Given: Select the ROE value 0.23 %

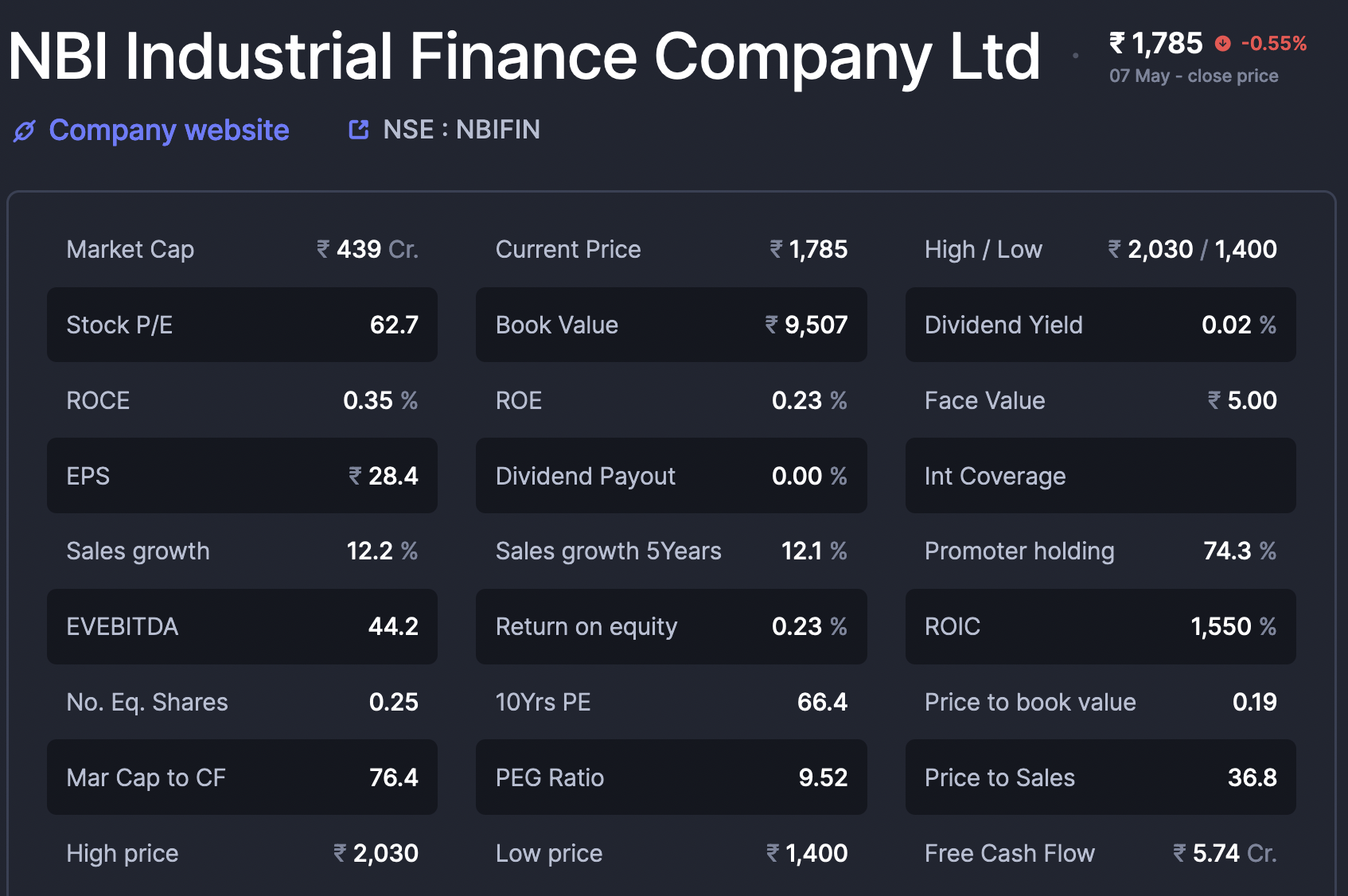Looking at the screenshot, I should (x=809, y=400).
